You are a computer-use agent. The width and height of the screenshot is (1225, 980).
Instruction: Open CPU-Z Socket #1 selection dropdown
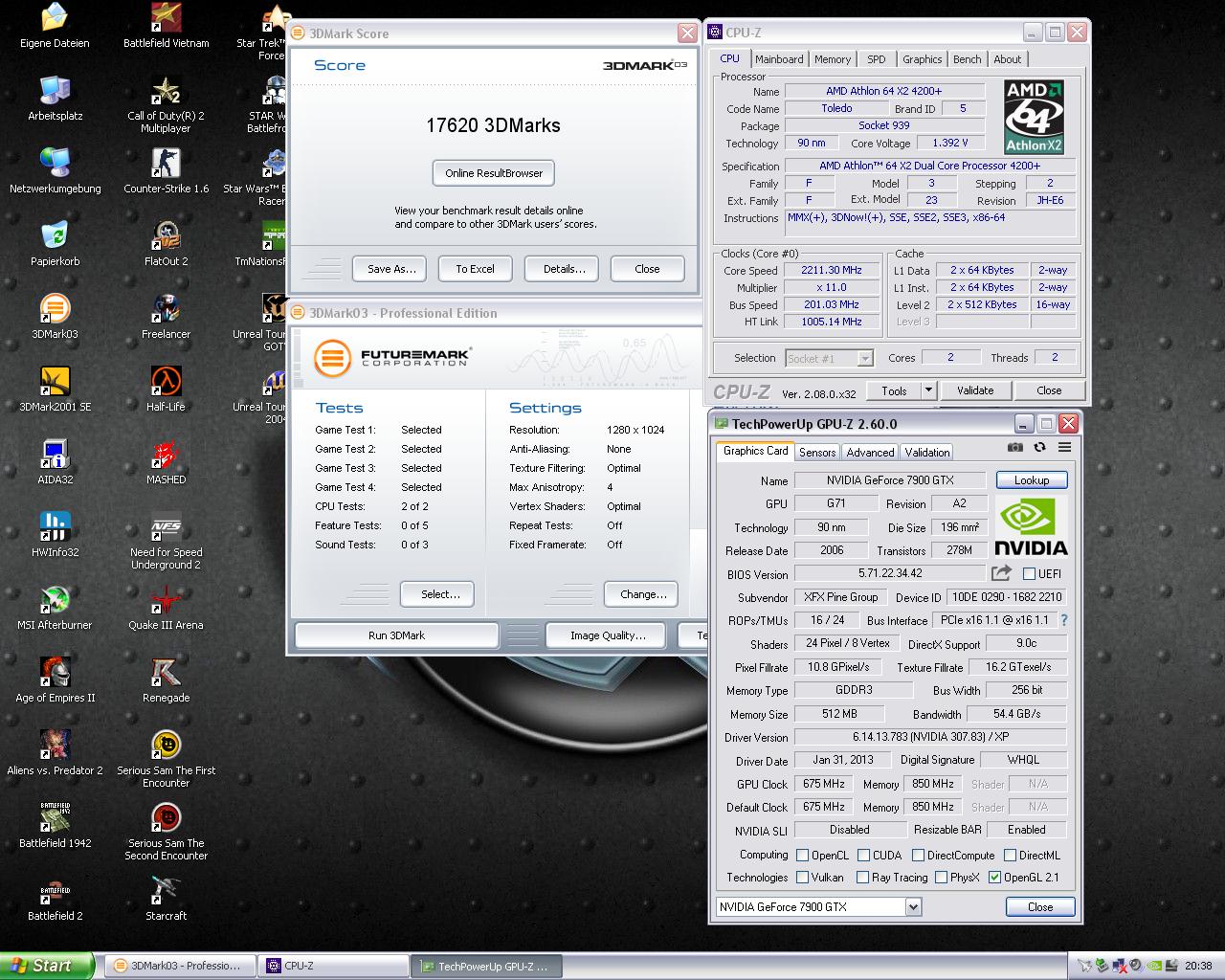pos(829,358)
